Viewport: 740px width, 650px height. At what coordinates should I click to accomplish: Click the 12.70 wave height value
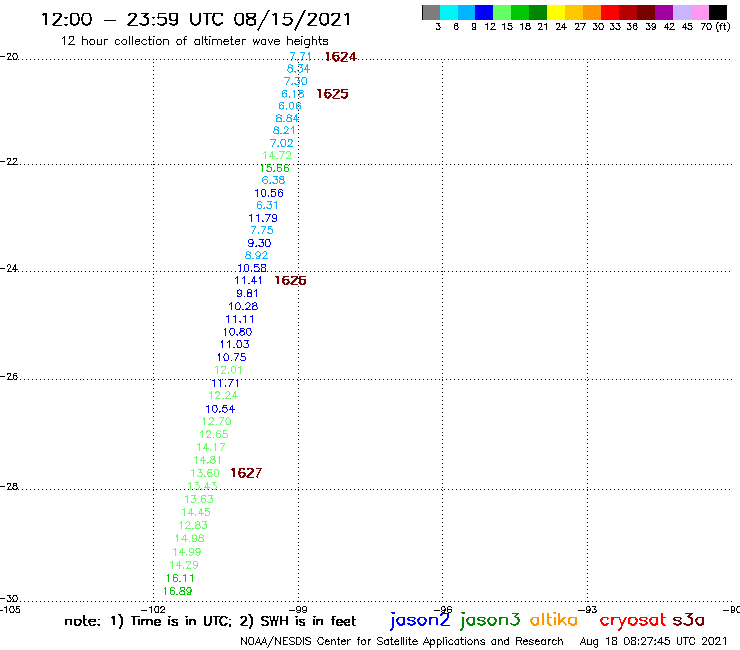(x=217, y=421)
